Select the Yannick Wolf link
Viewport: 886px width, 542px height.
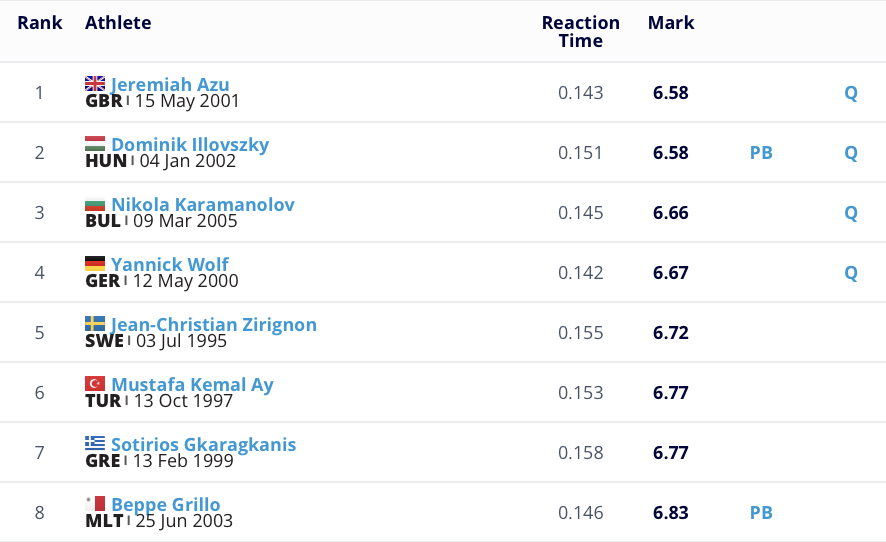[170, 265]
